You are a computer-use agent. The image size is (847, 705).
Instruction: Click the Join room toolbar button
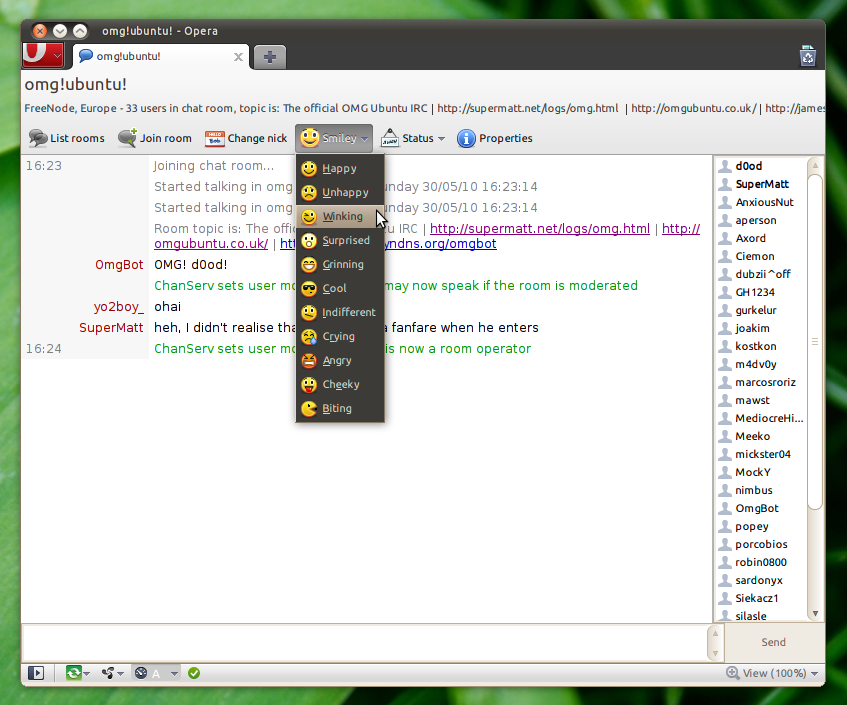pos(155,138)
